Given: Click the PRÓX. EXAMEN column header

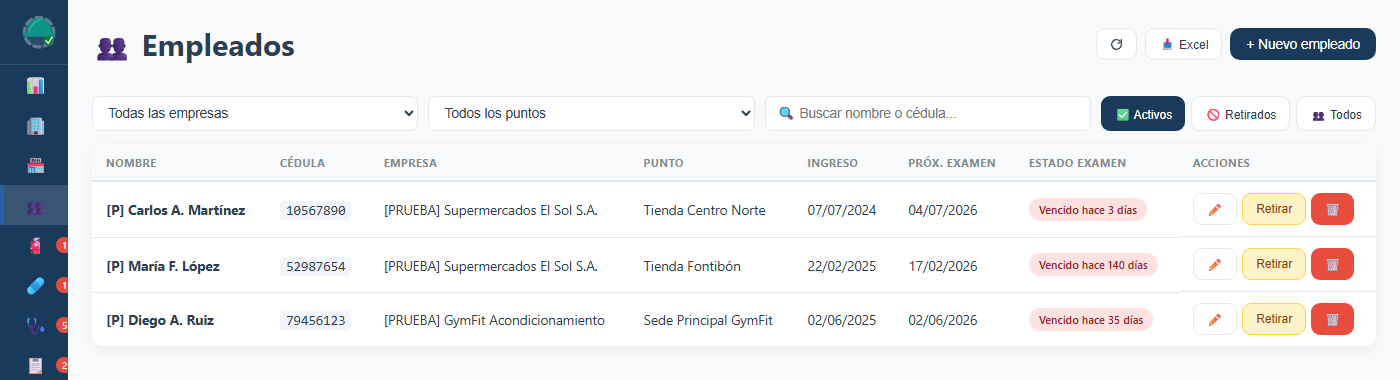Looking at the screenshot, I should [x=952, y=163].
